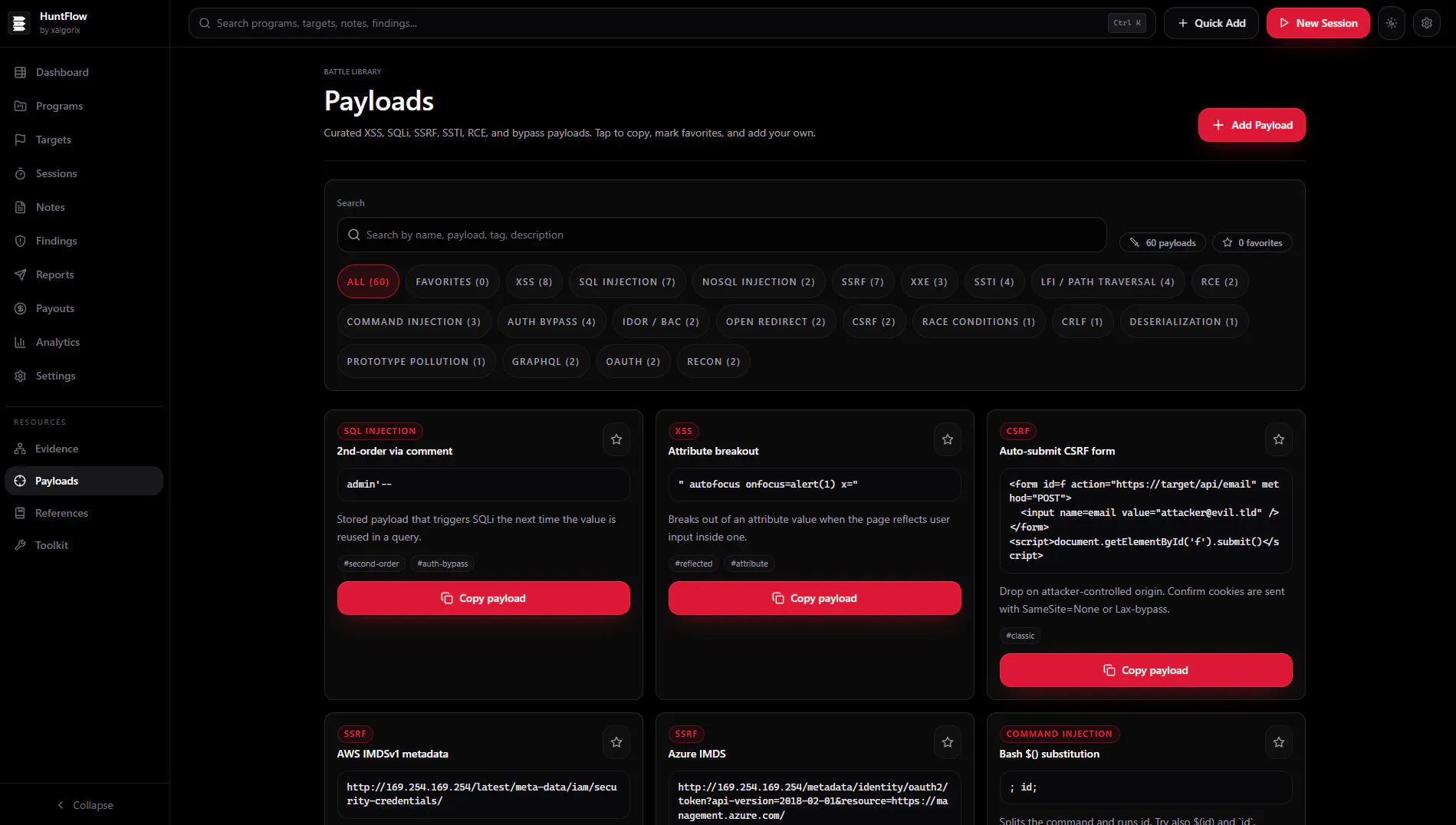Filter by IDOR / BAC (2)
This screenshot has height=825, width=1456.
point(661,321)
